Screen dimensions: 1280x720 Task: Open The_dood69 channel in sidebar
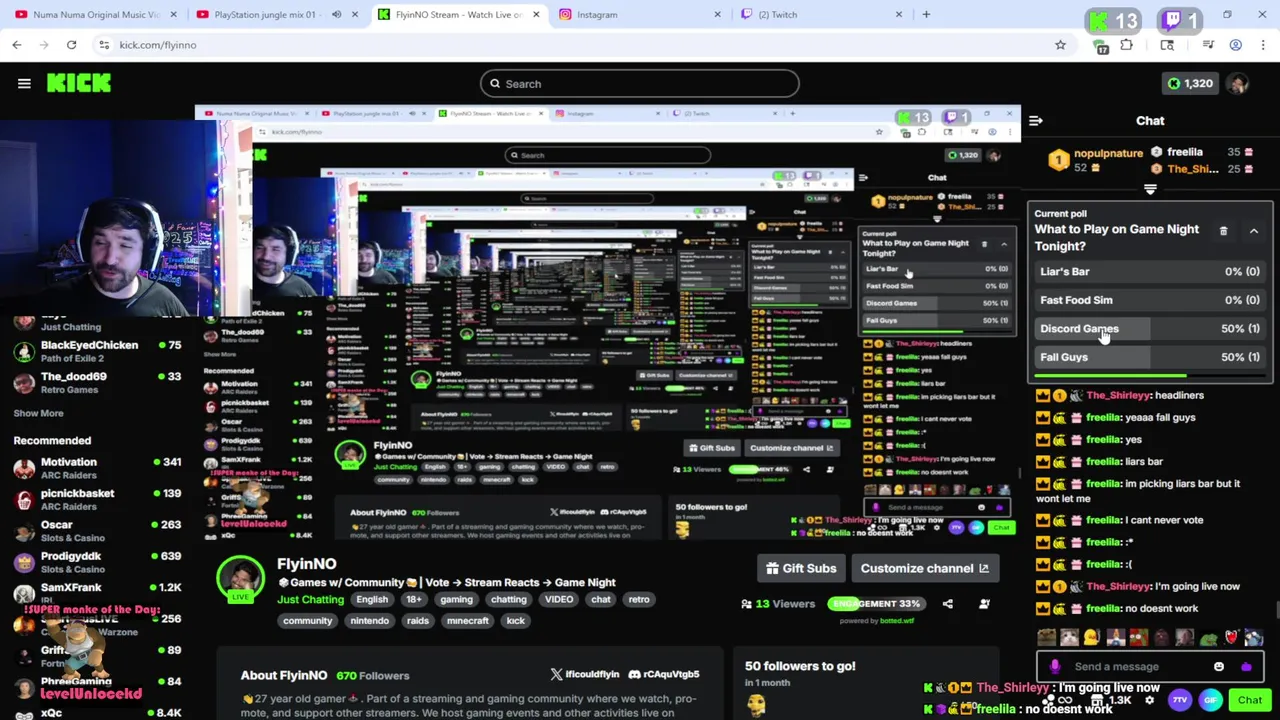coord(97,383)
